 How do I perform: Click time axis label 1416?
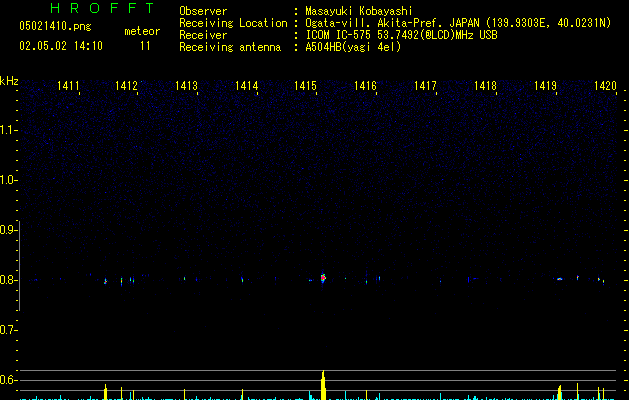[x=365, y=86]
